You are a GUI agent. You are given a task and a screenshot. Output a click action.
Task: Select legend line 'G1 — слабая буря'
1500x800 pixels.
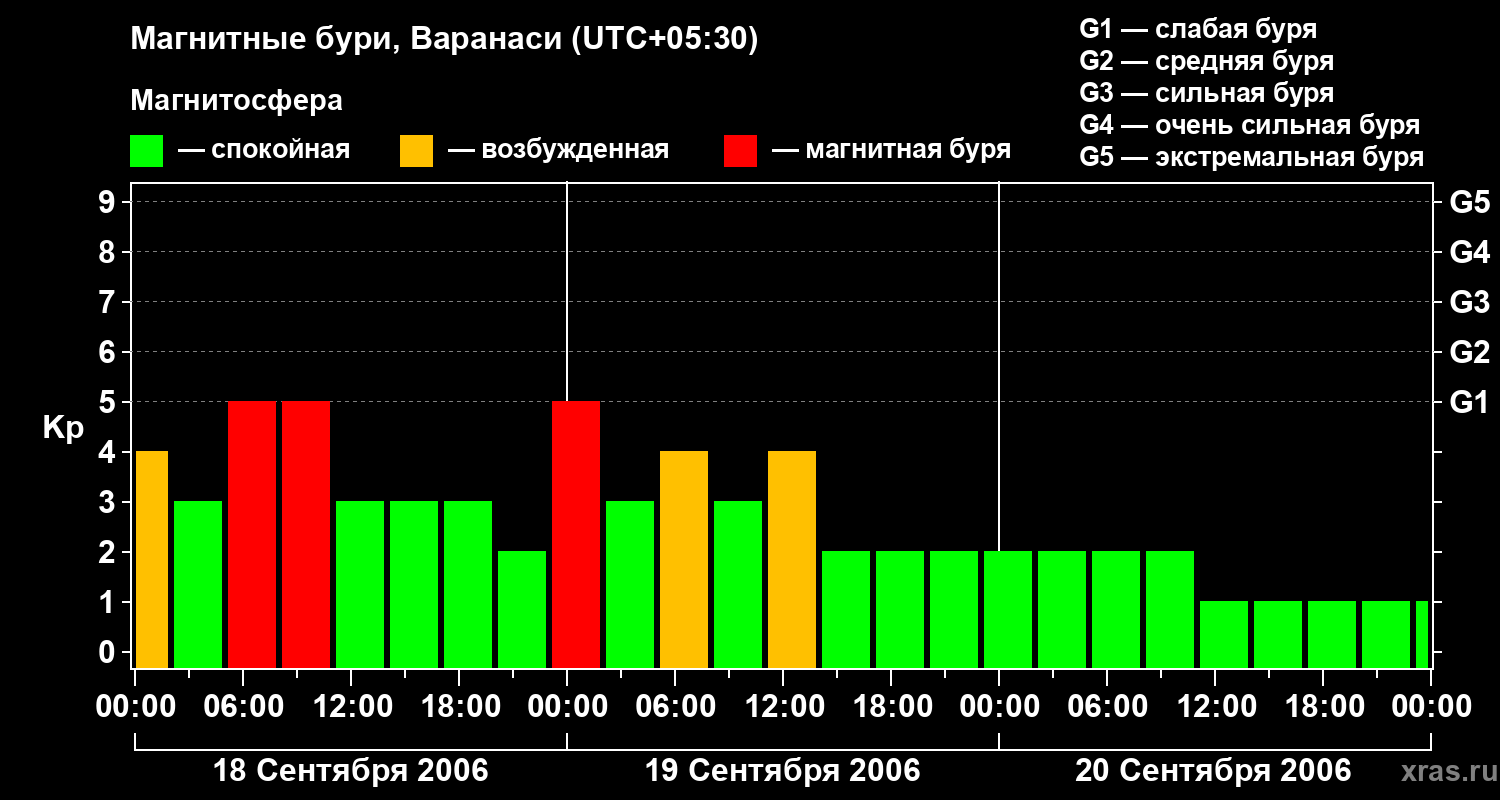tap(1198, 29)
